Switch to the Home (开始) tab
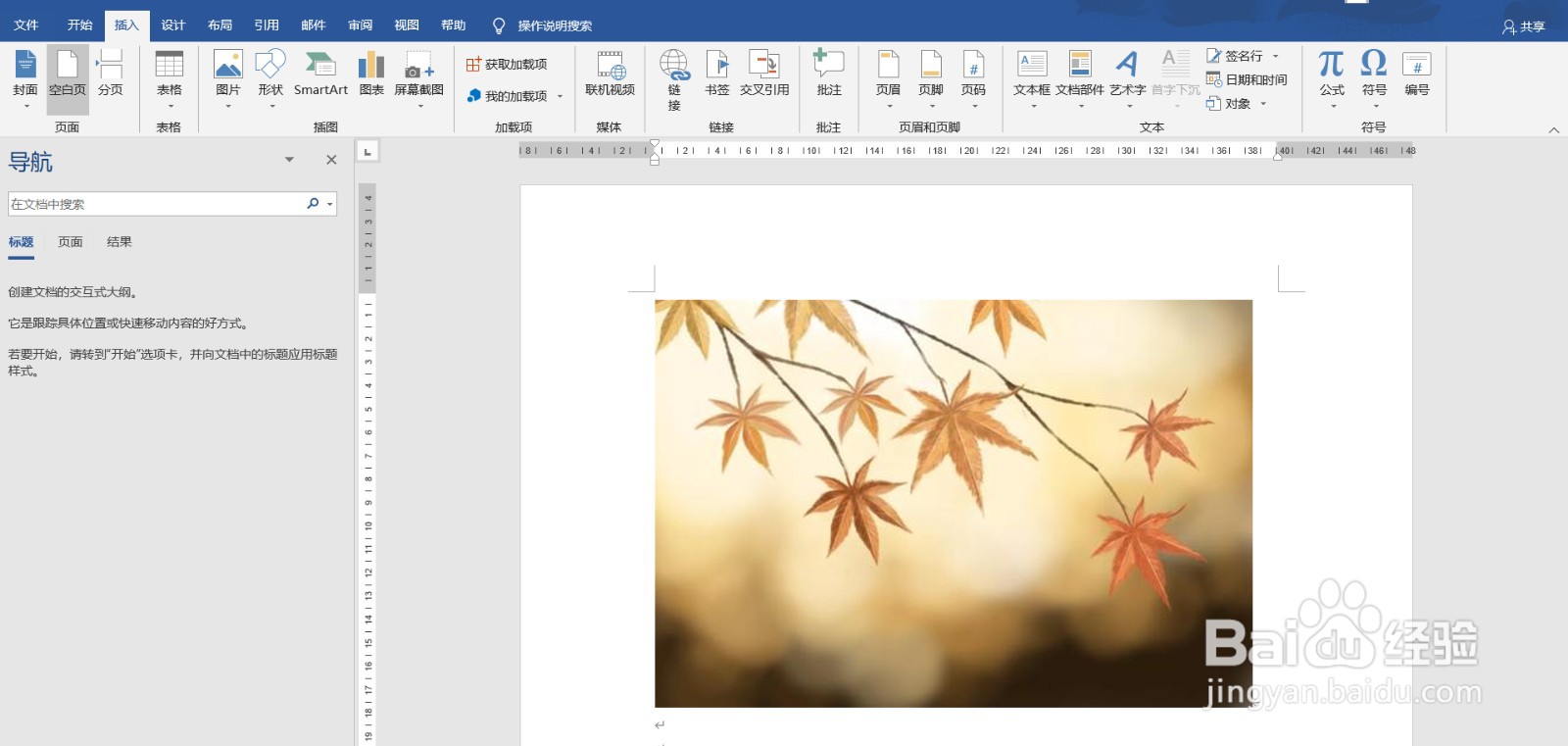The width and height of the screenshot is (1568, 746). coord(80,25)
